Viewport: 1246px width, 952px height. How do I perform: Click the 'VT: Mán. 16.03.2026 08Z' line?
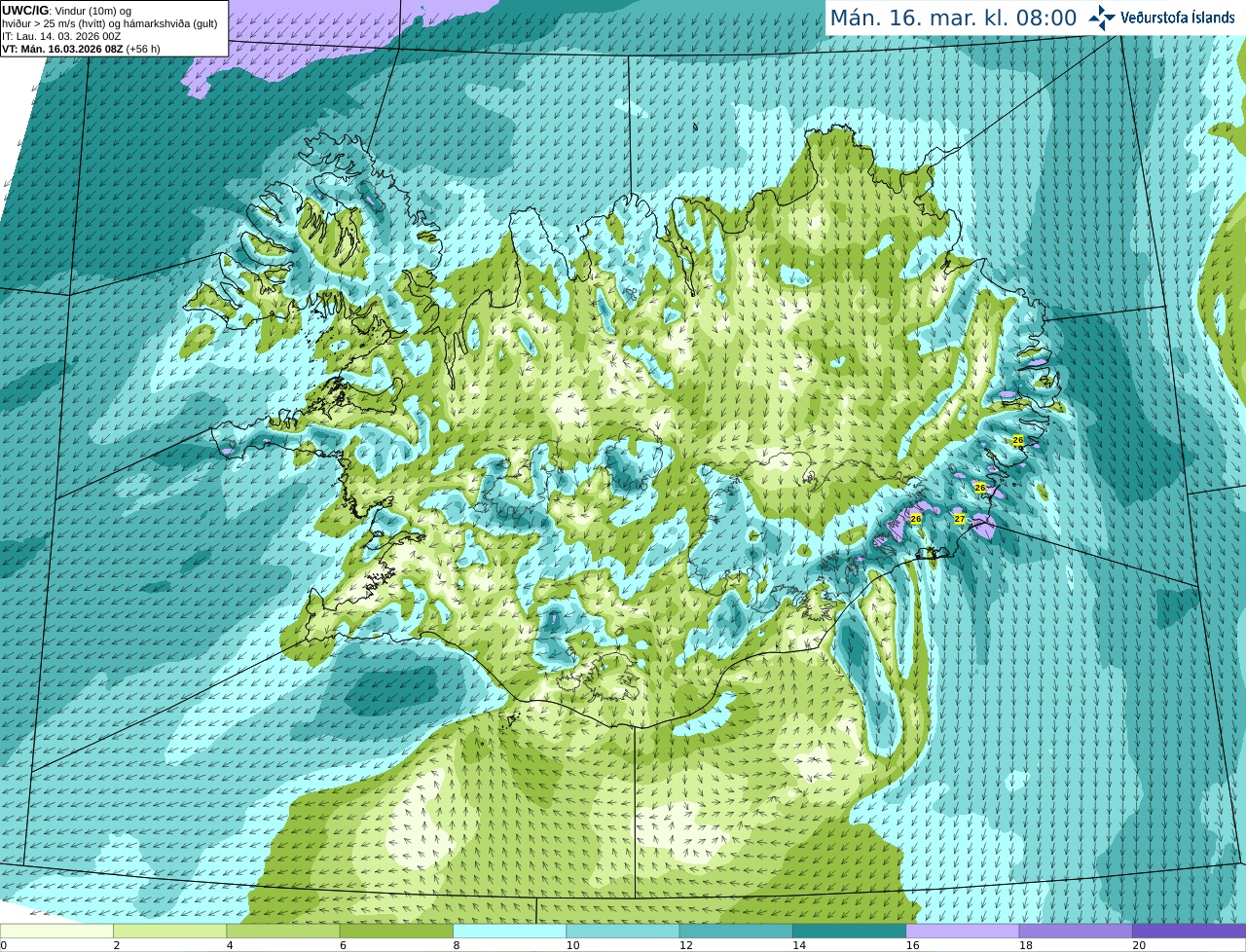pyautogui.click(x=81, y=49)
